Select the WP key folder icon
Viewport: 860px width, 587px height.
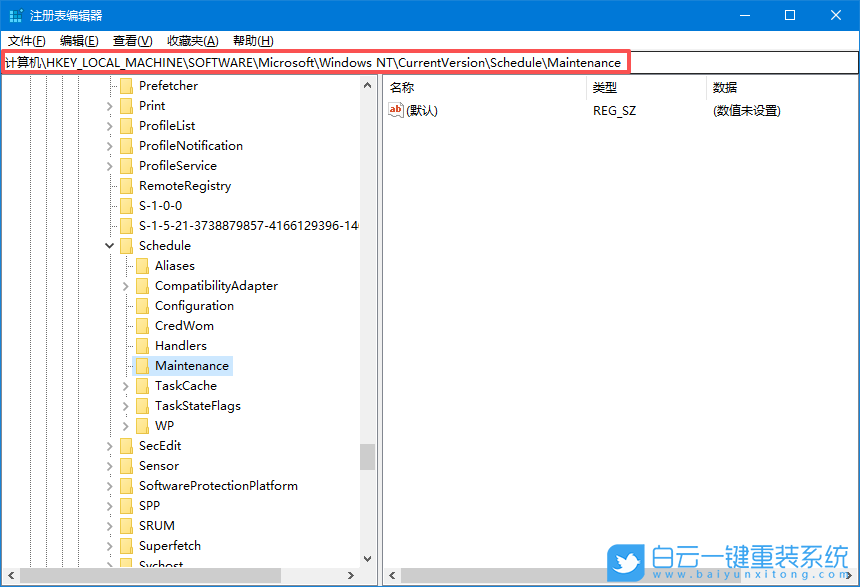click(x=141, y=425)
